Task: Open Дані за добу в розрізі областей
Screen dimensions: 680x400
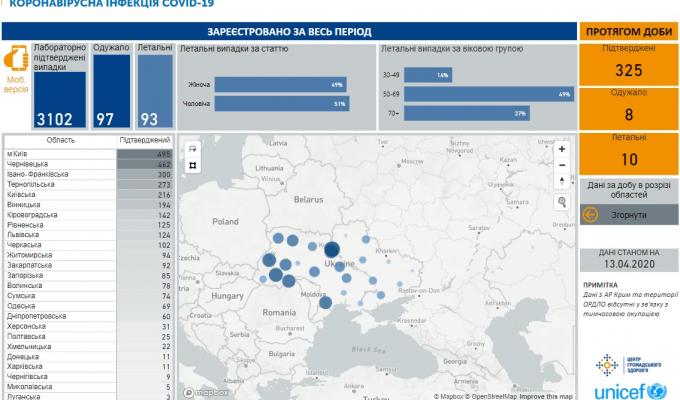Action: (629, 190)
